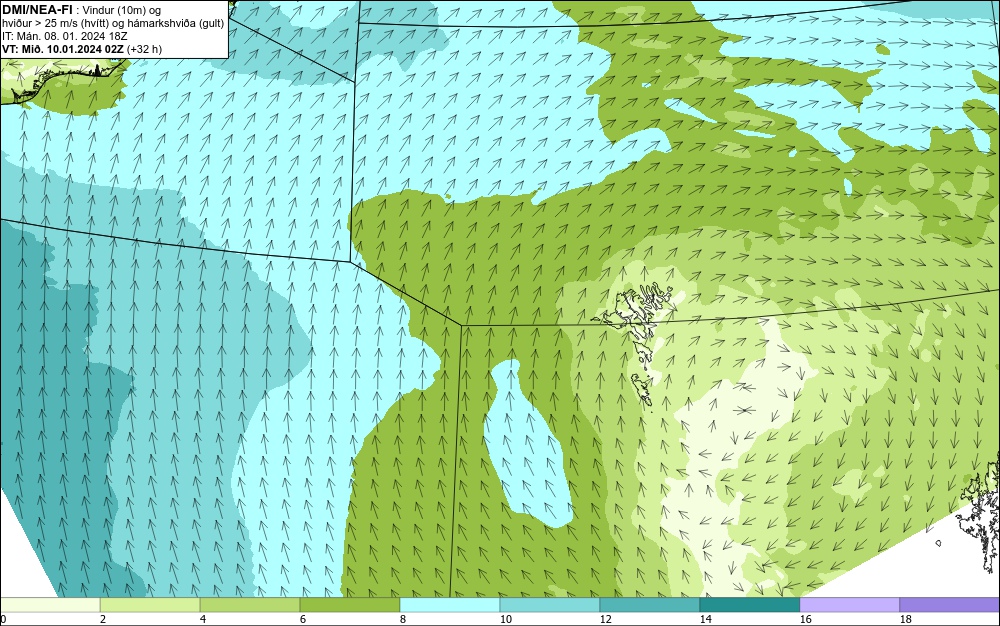Click the 6–8 m/s olive legend swatch
The width and height of the screenshot is (1000, 626).
coord(349,605)
